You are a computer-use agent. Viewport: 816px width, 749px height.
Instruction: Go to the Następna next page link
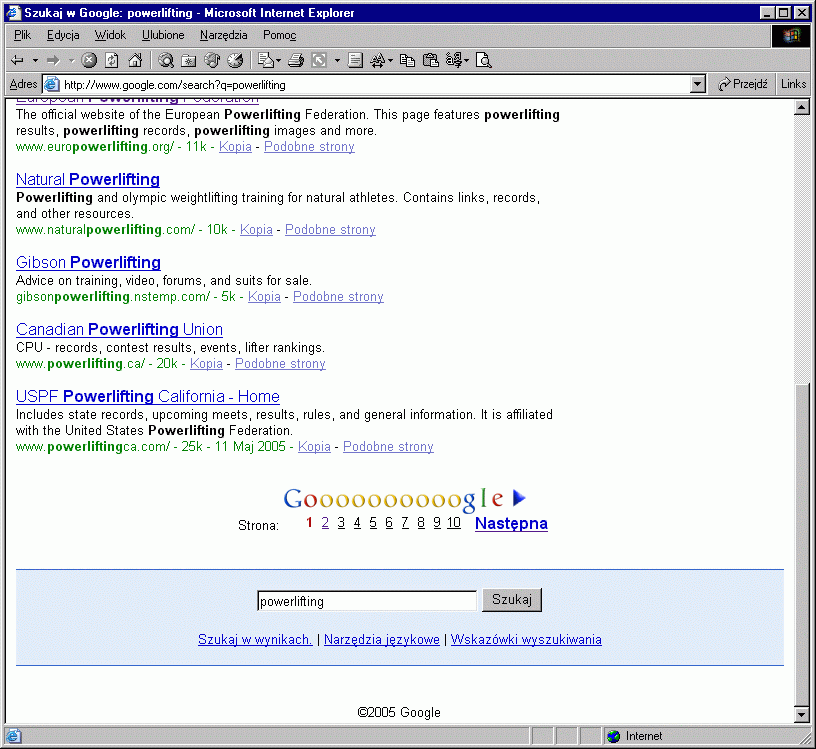point(511,524)
